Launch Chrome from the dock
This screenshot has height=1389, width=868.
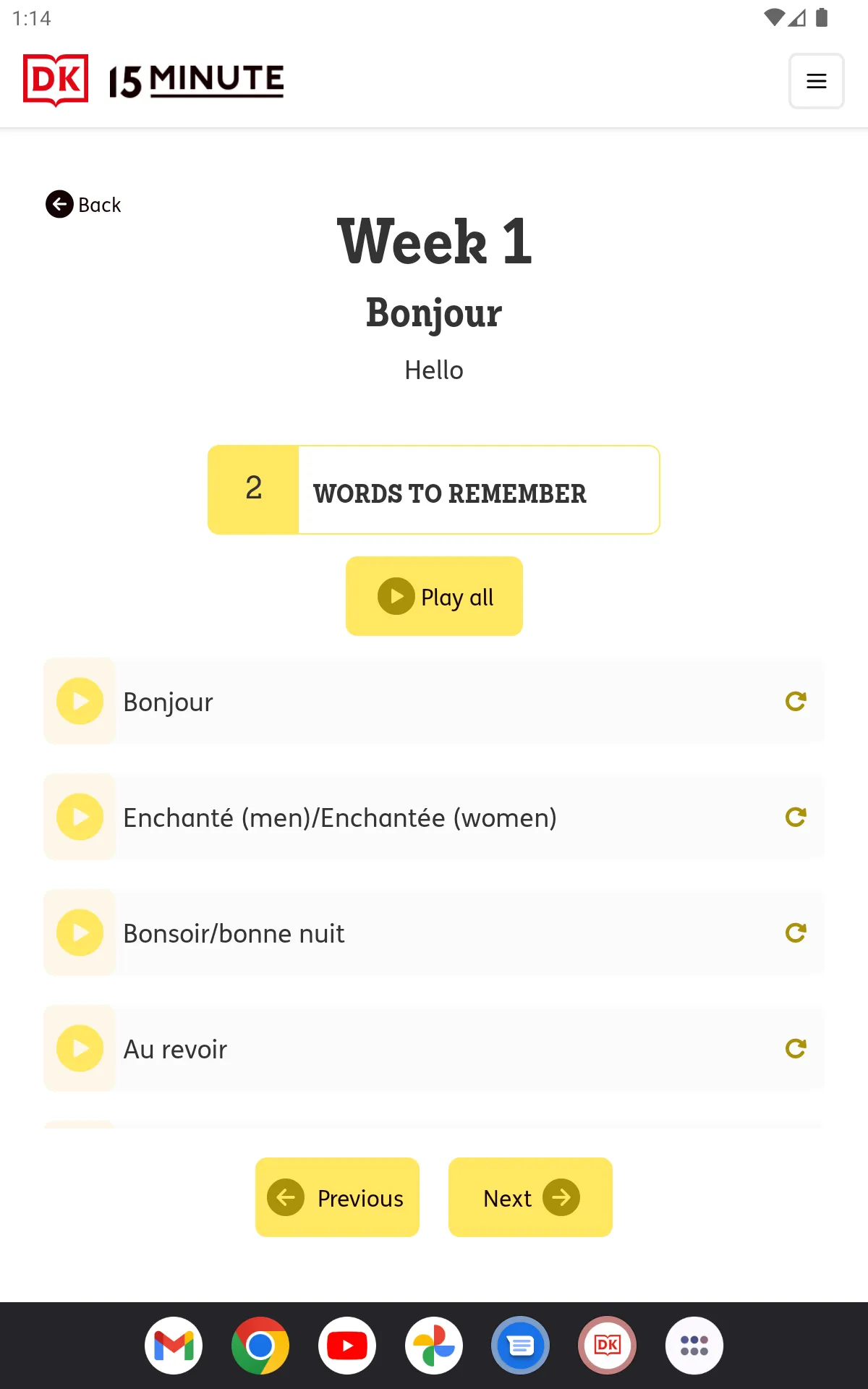click(260, 1346)
